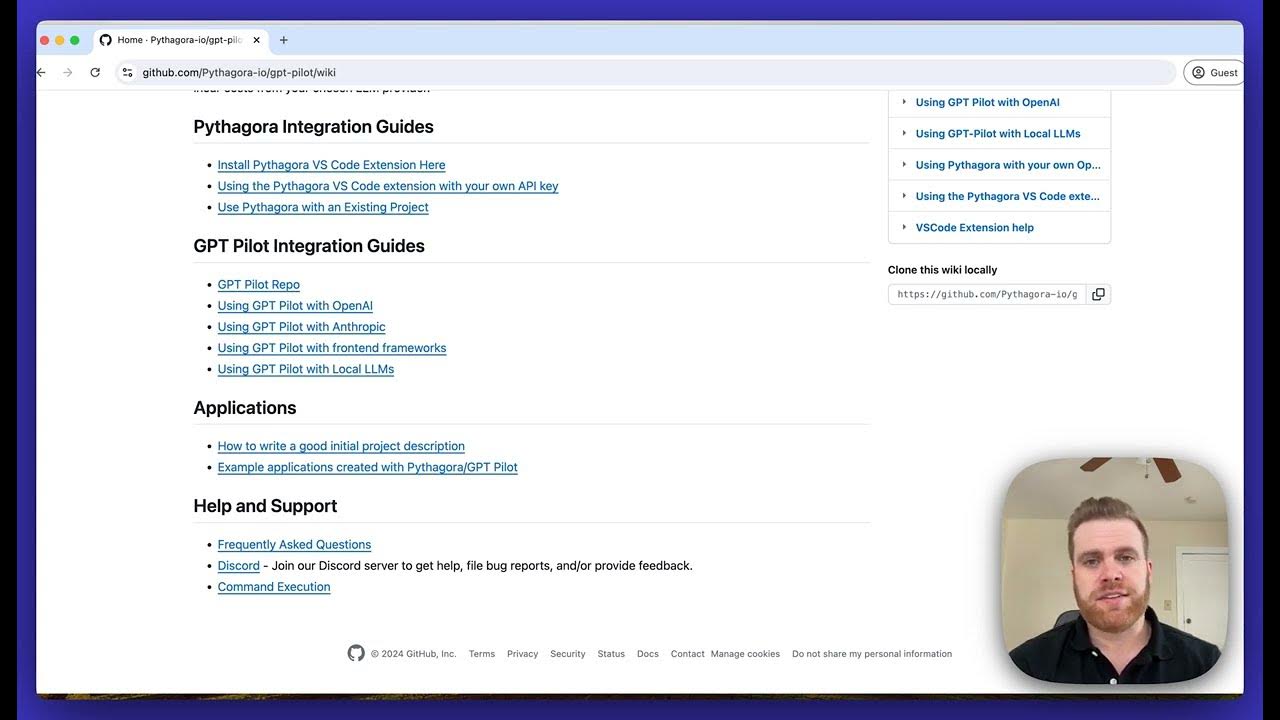Click the GitHub logo in footer
The width and height of the screenshot is (1280, 720).
tap(356, 653)
